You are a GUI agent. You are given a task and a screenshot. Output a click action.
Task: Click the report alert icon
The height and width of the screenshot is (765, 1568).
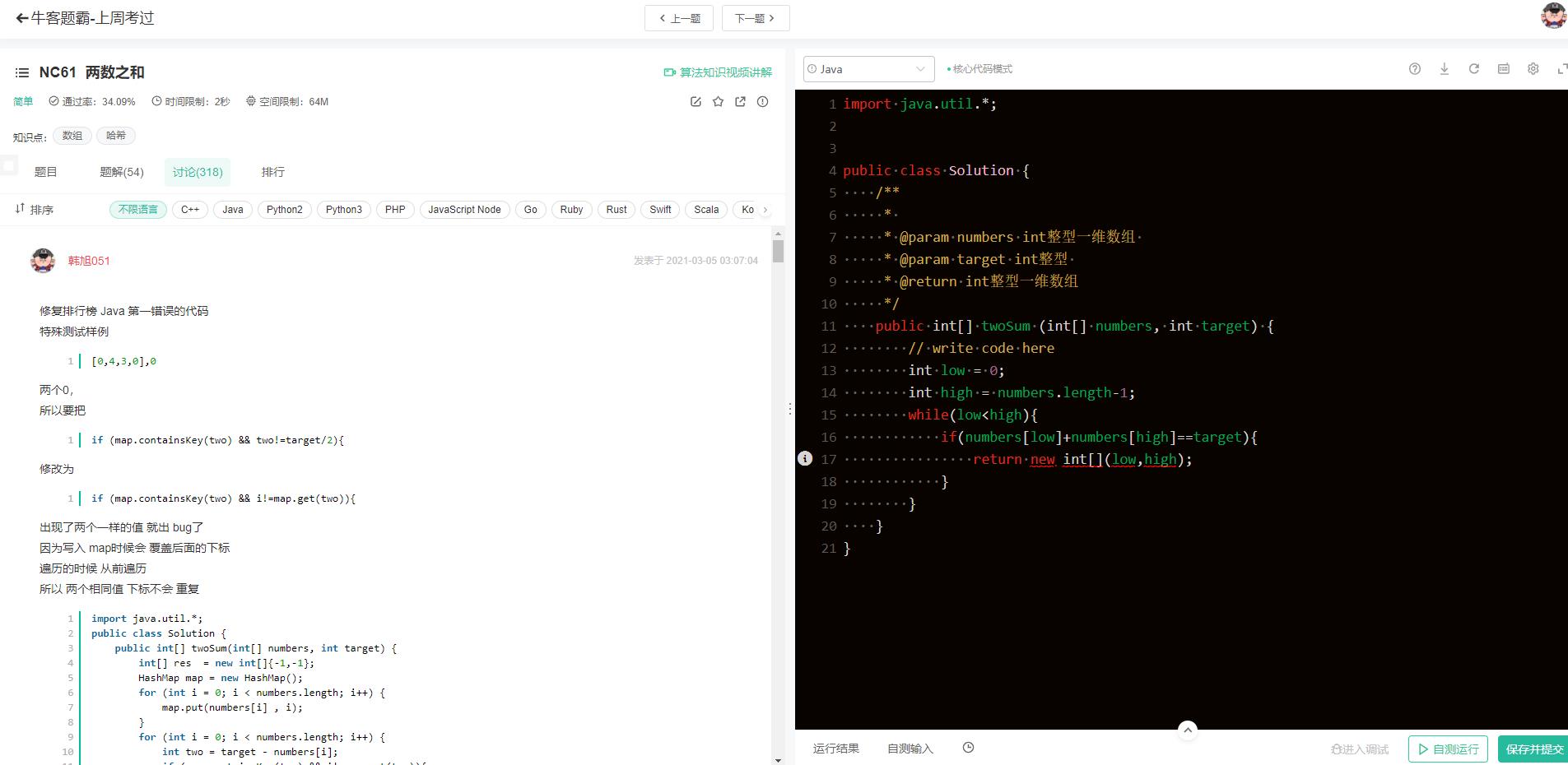762,102
